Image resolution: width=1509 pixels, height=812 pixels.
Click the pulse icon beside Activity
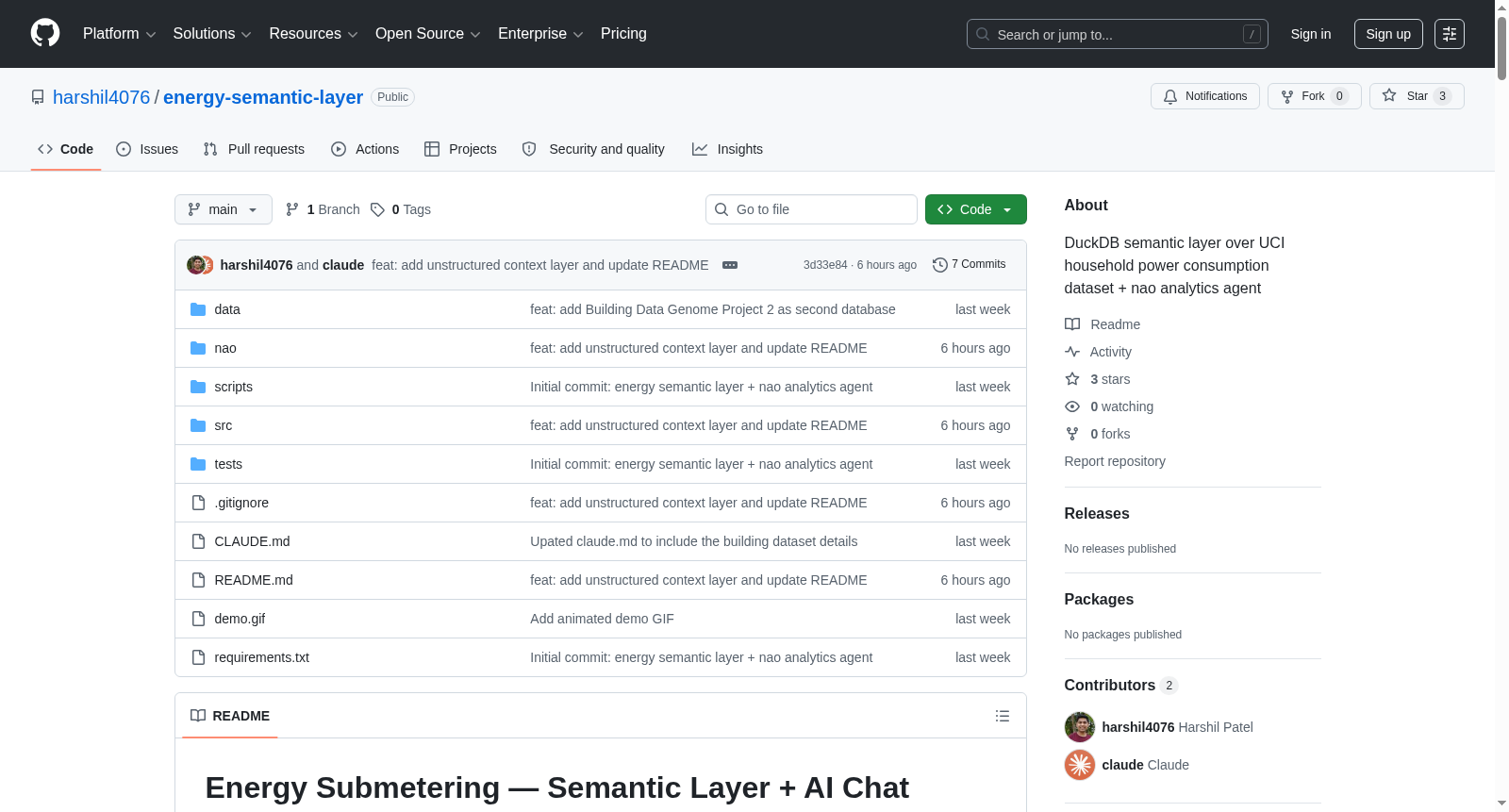click(x=1072, y=352)
